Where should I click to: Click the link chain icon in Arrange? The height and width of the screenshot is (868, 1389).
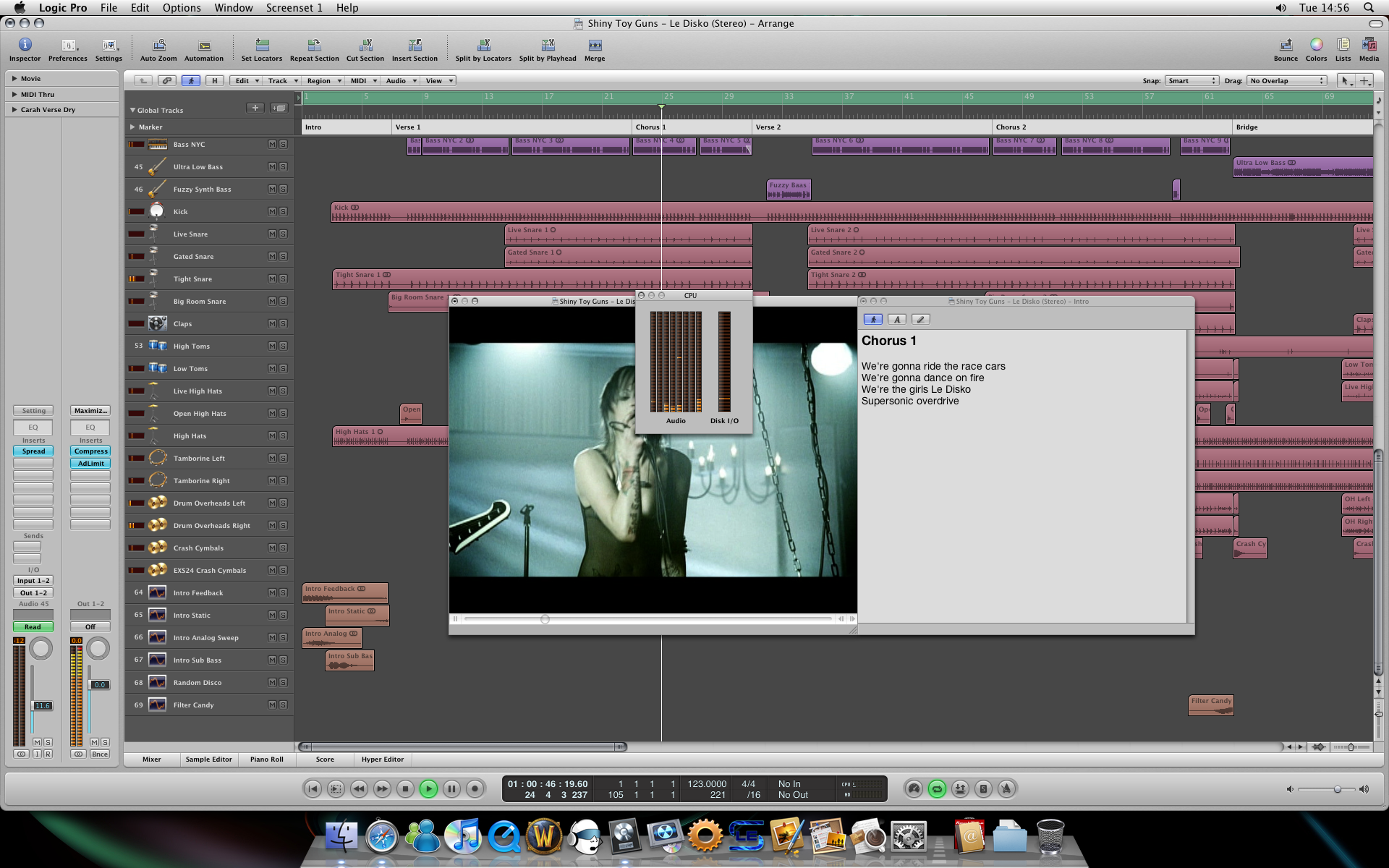(x=167, y=81)
